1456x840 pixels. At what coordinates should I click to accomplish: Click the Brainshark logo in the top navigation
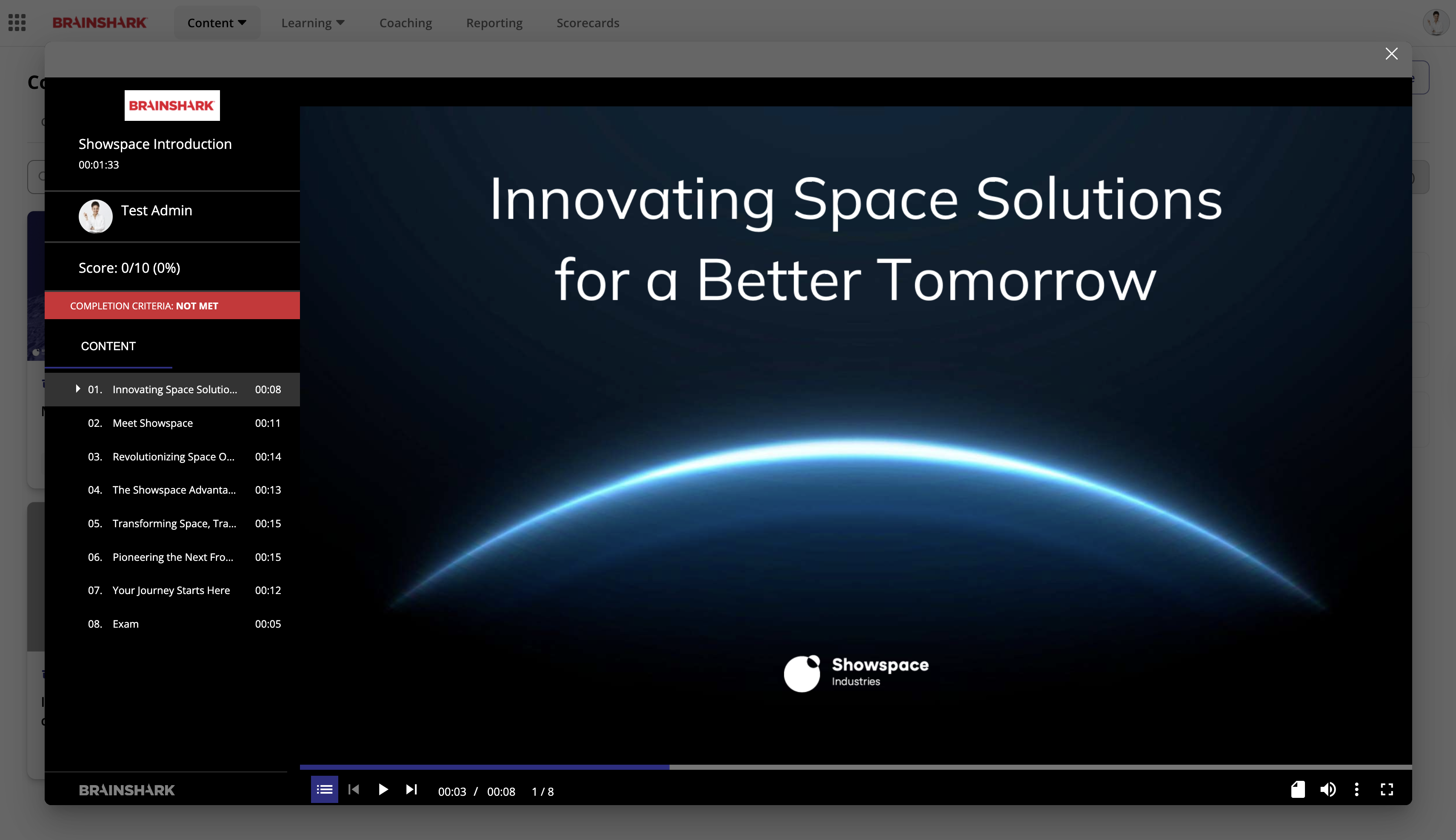(100, 23)
